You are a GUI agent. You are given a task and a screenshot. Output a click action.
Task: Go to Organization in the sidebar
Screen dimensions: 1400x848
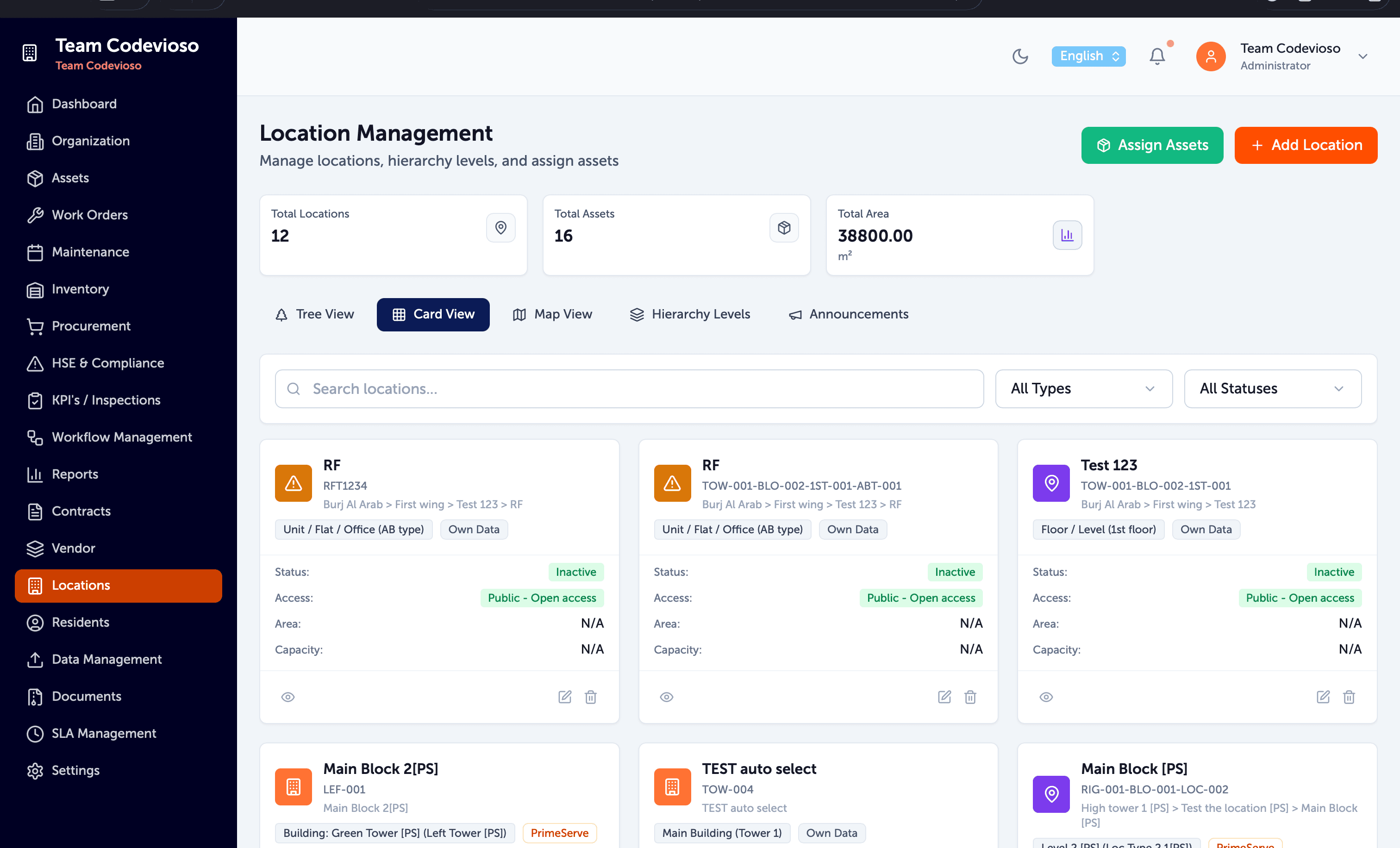point(118,141)
